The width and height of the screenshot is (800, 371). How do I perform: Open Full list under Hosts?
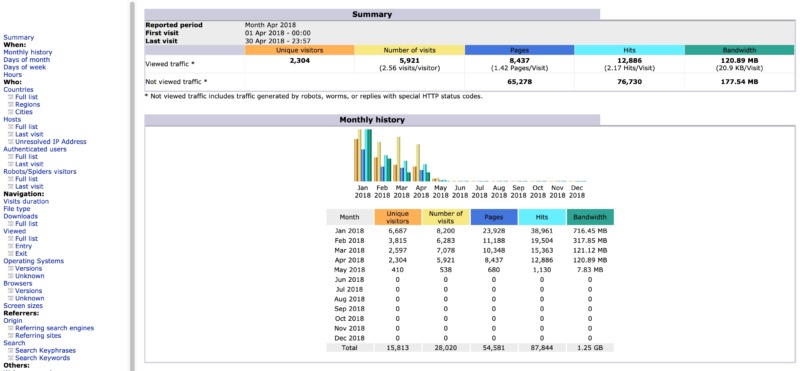(27, 127)
